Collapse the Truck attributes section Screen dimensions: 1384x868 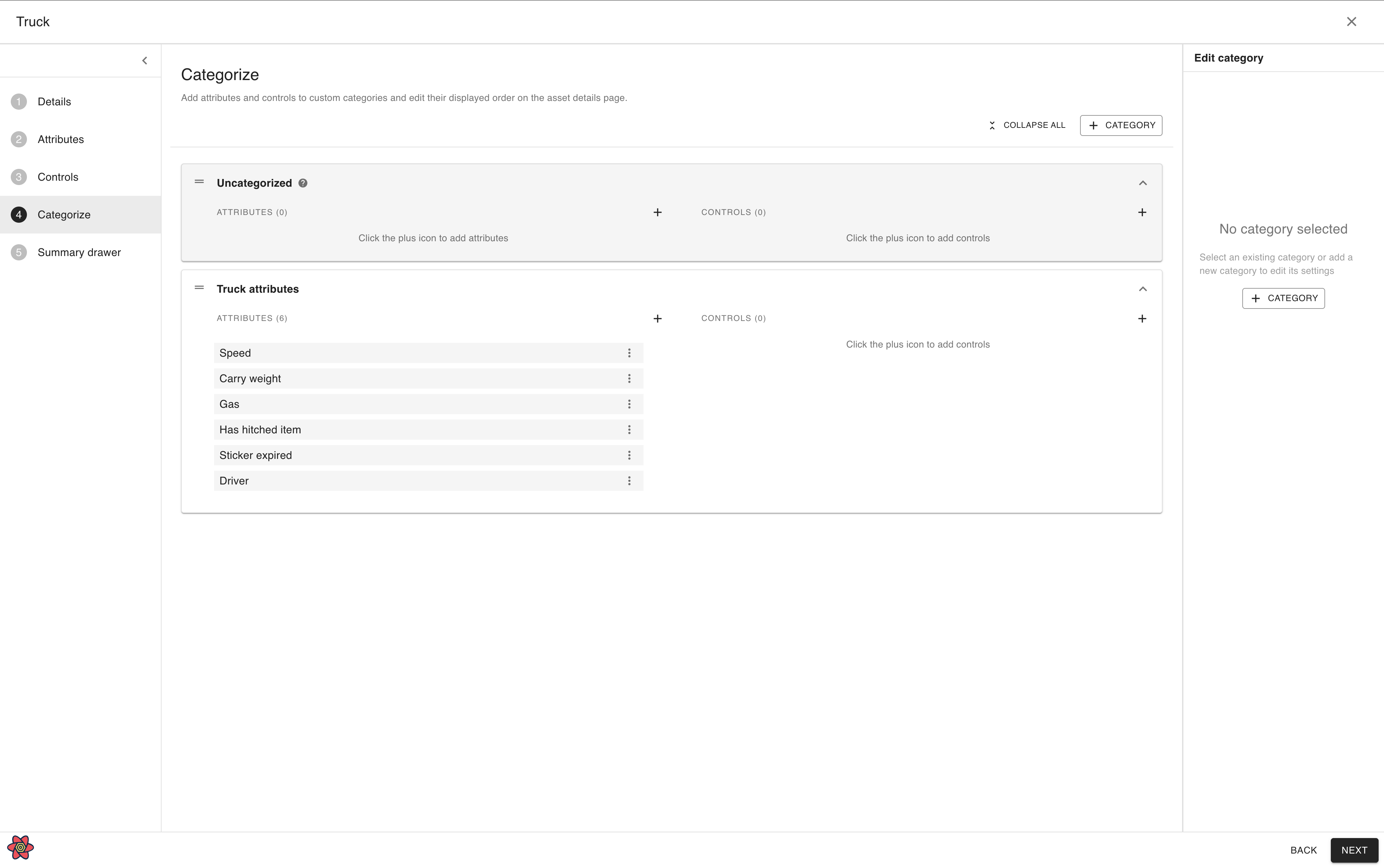pos(1142,289)
